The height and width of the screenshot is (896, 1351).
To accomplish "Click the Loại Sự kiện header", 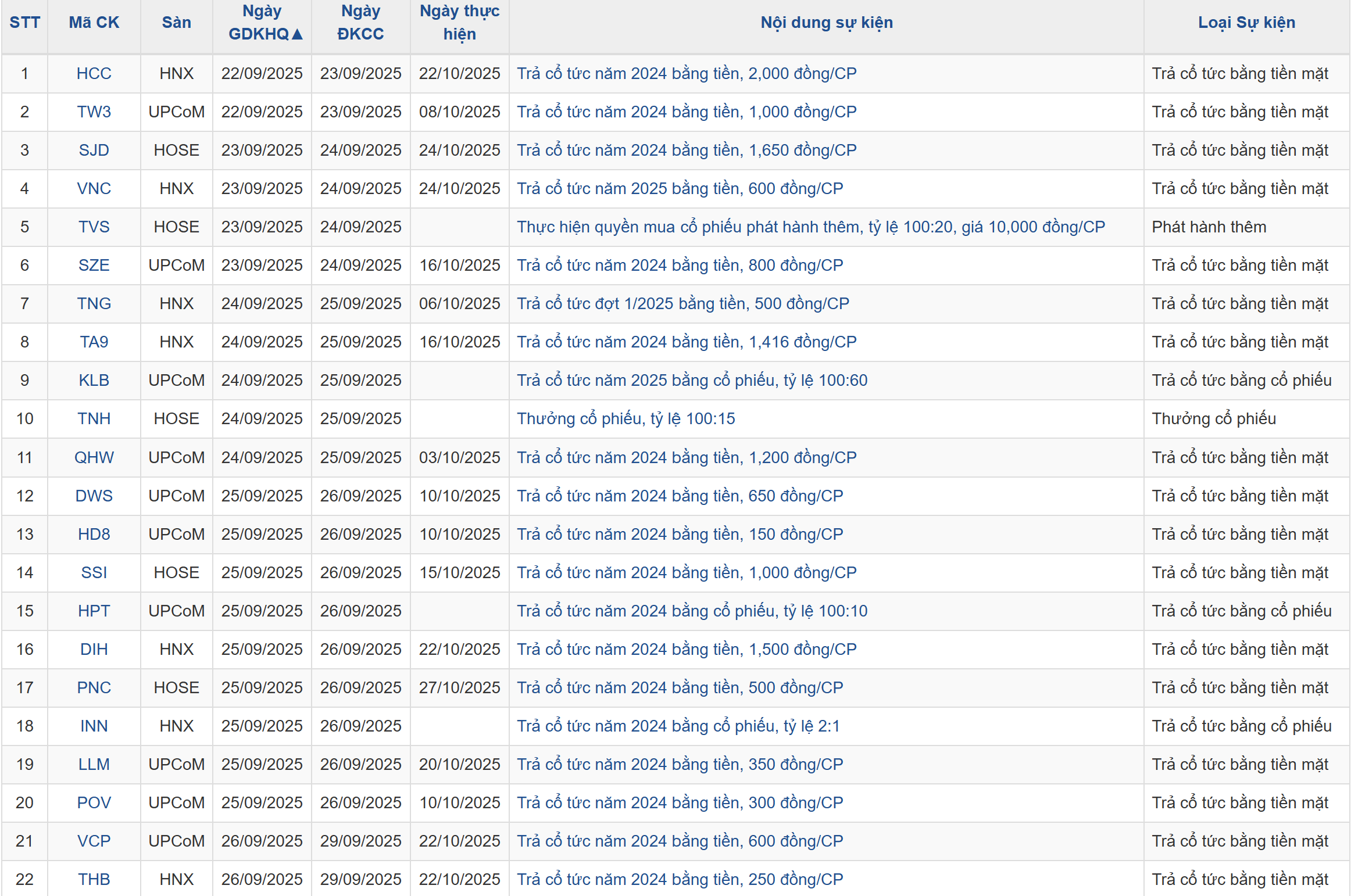I will click(1246, 23).
